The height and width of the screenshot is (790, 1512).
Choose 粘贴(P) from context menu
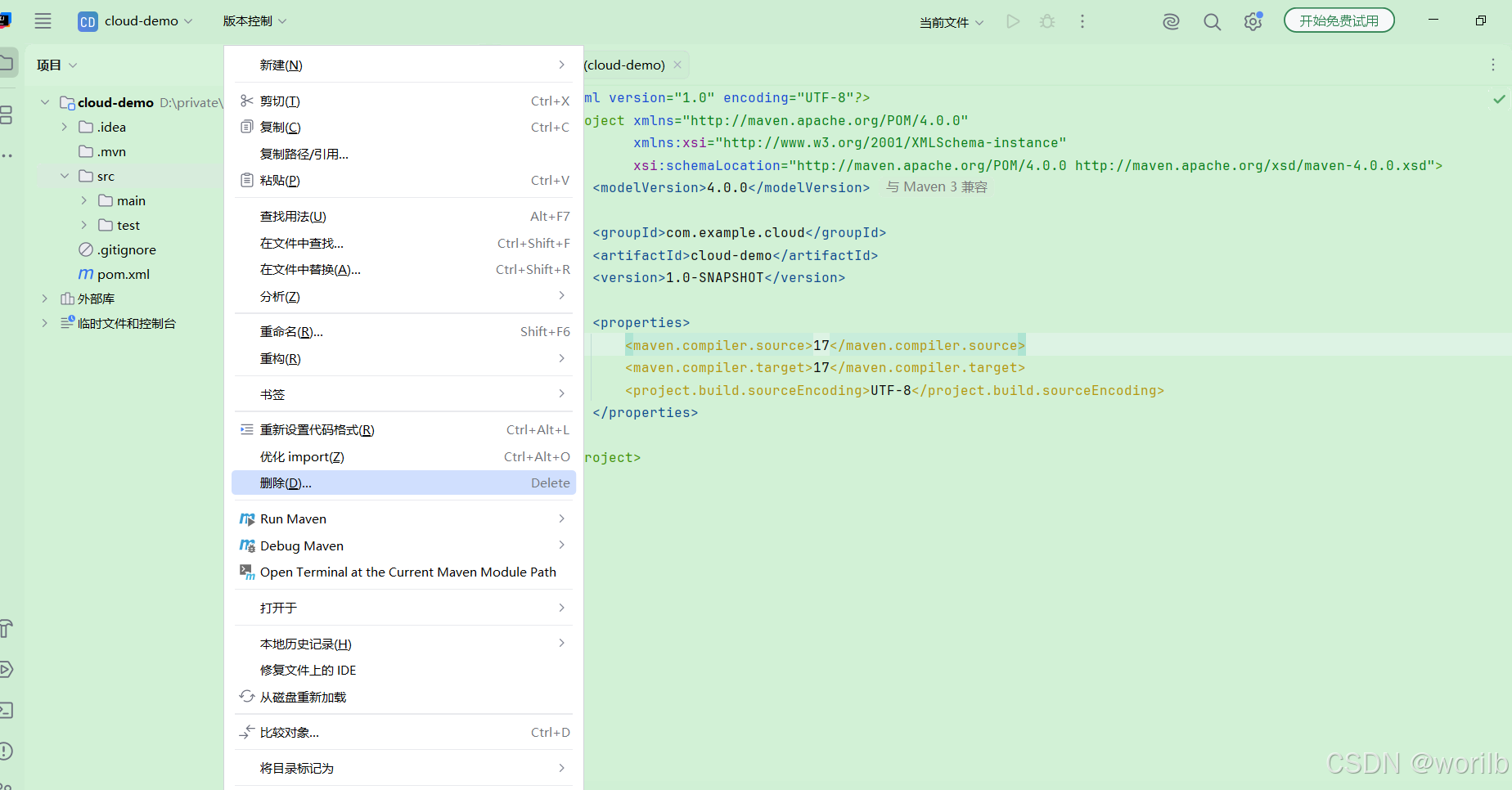pos(404,180)
